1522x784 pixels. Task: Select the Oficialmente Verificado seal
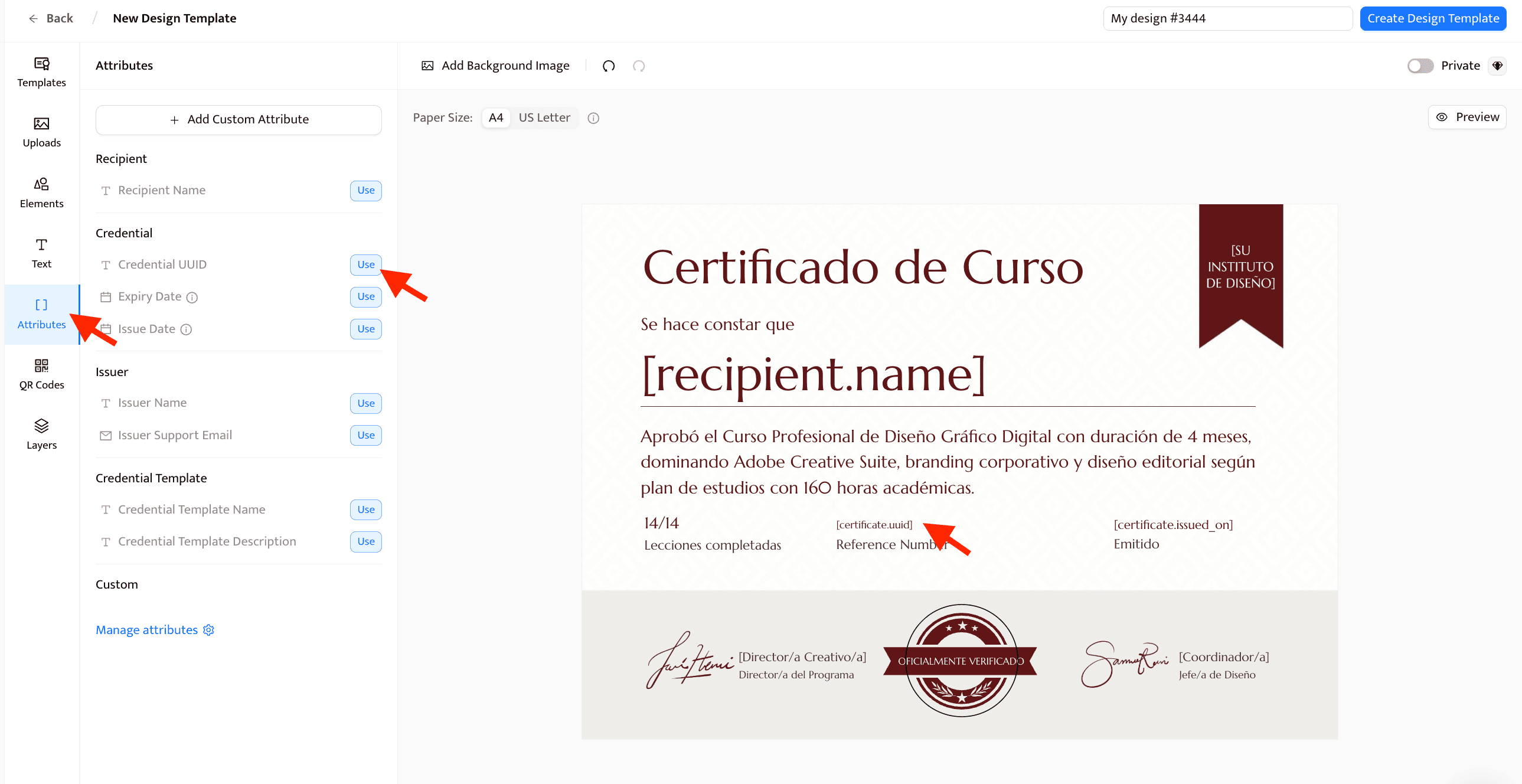tap(961, 661)
